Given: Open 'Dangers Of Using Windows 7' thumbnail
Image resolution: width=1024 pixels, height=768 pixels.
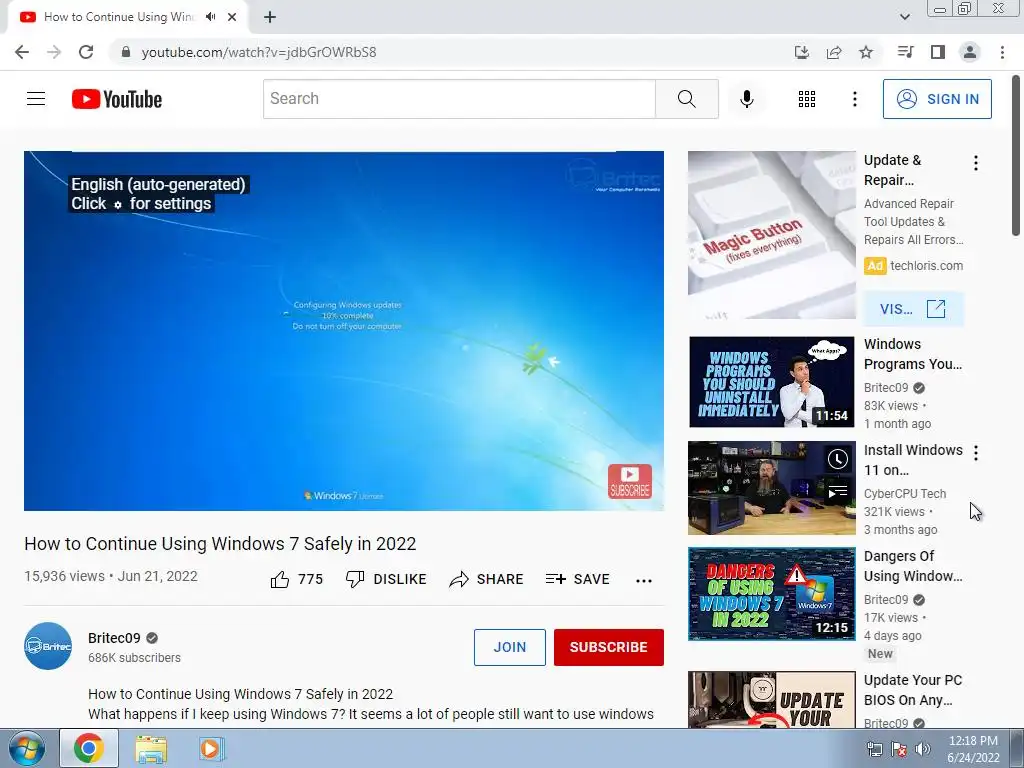Looking at the screenshot, I should coord(771,594).
